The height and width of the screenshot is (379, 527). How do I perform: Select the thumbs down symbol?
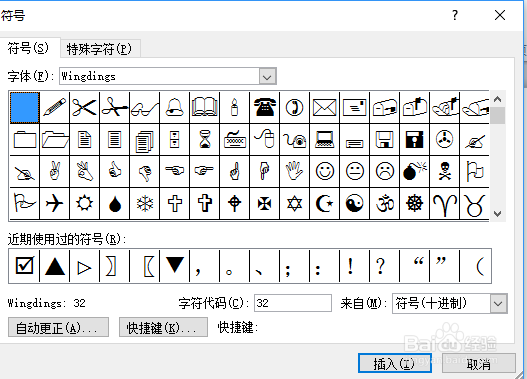point(145,171)
